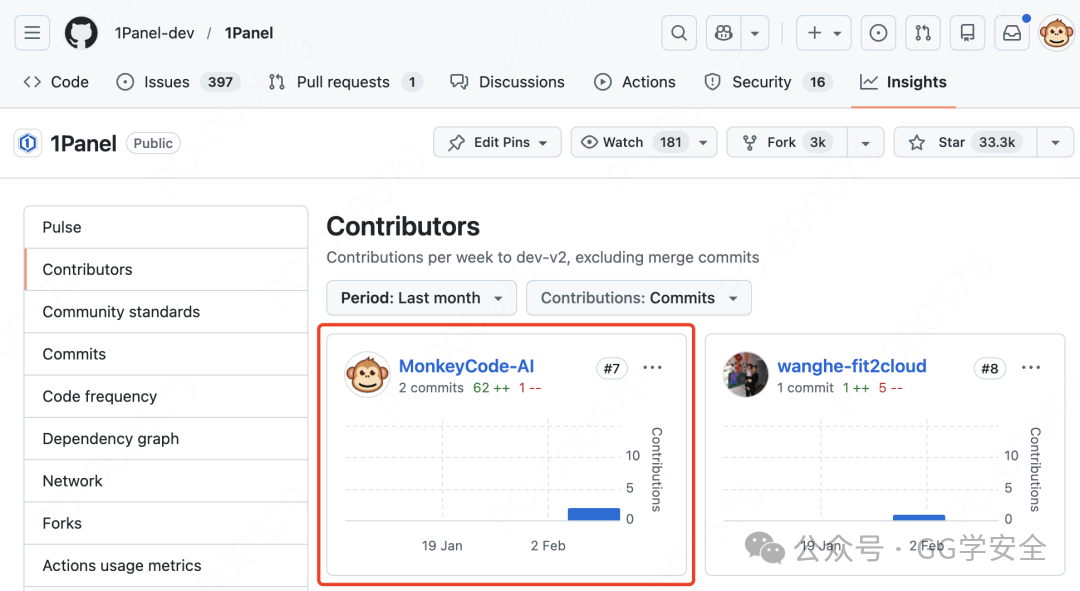Click the #8 rank badge
The height and width of the screenshot is (591, 1080).
pyautogui.click(x=990, y=369)
